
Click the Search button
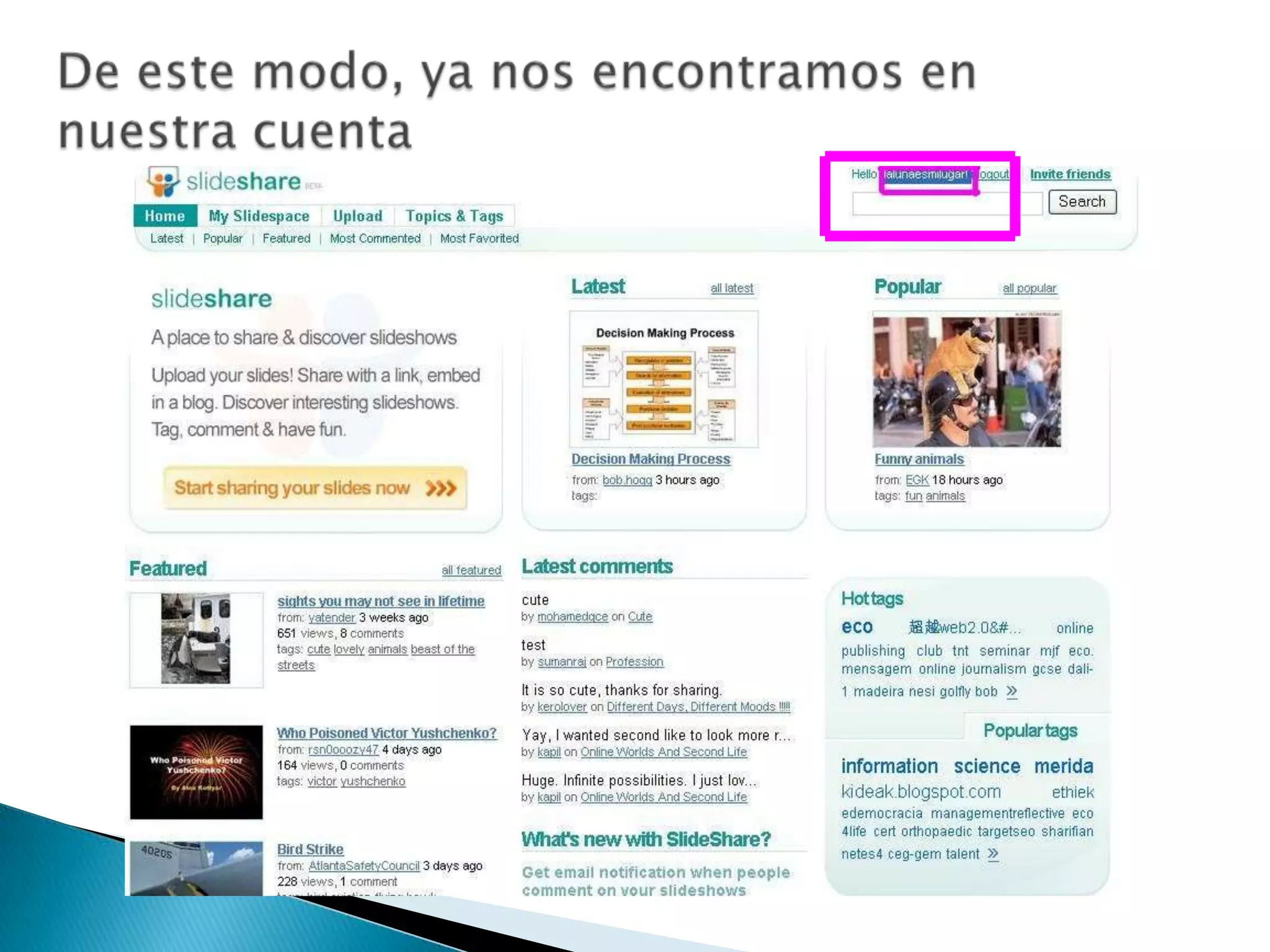[x=1082, y=202]
